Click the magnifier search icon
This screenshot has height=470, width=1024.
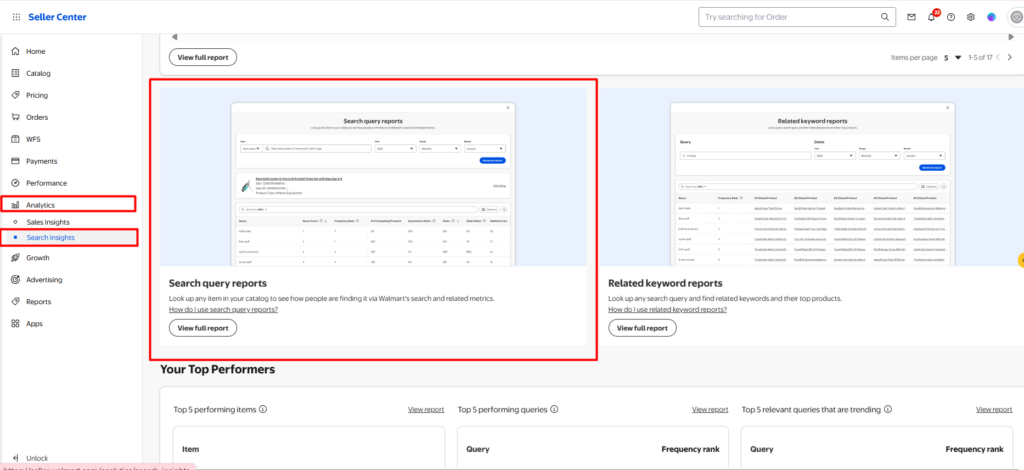point(885,17)
